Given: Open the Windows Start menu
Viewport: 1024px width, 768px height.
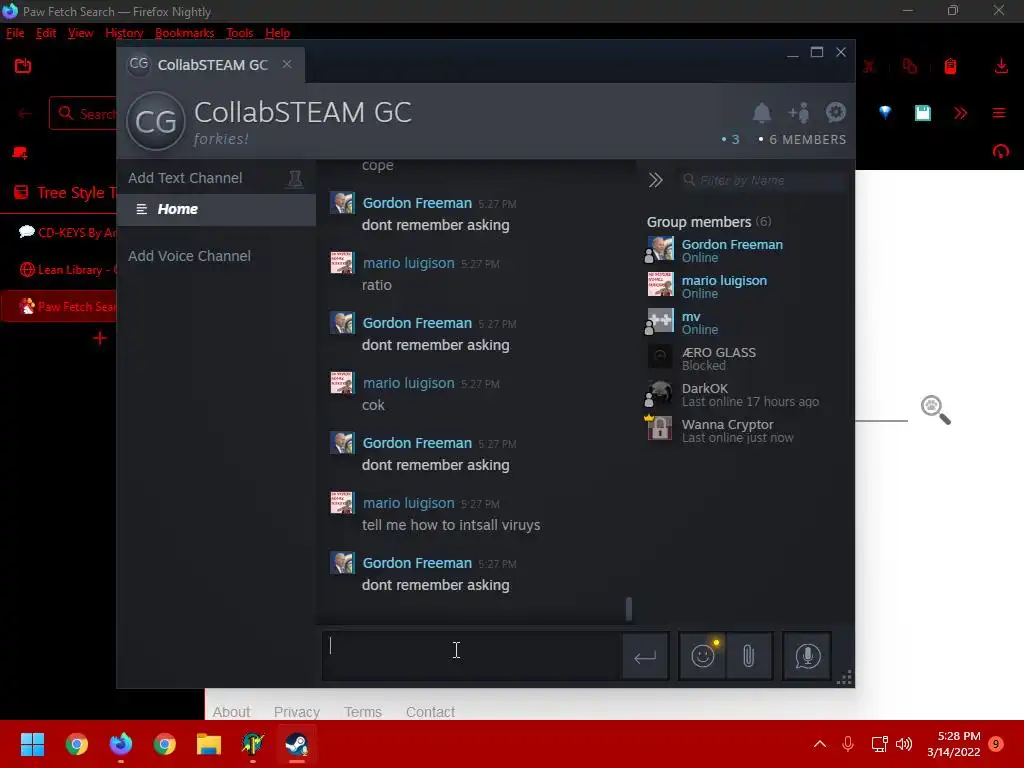Looking at the screenshot, I should 32,744.
